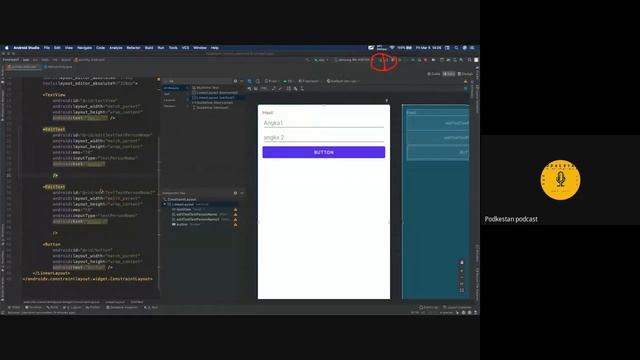Image resolution: width=640 pixels, height=360 pixels.
Task: Open the Navigate menu
Action: coord(84,48)
